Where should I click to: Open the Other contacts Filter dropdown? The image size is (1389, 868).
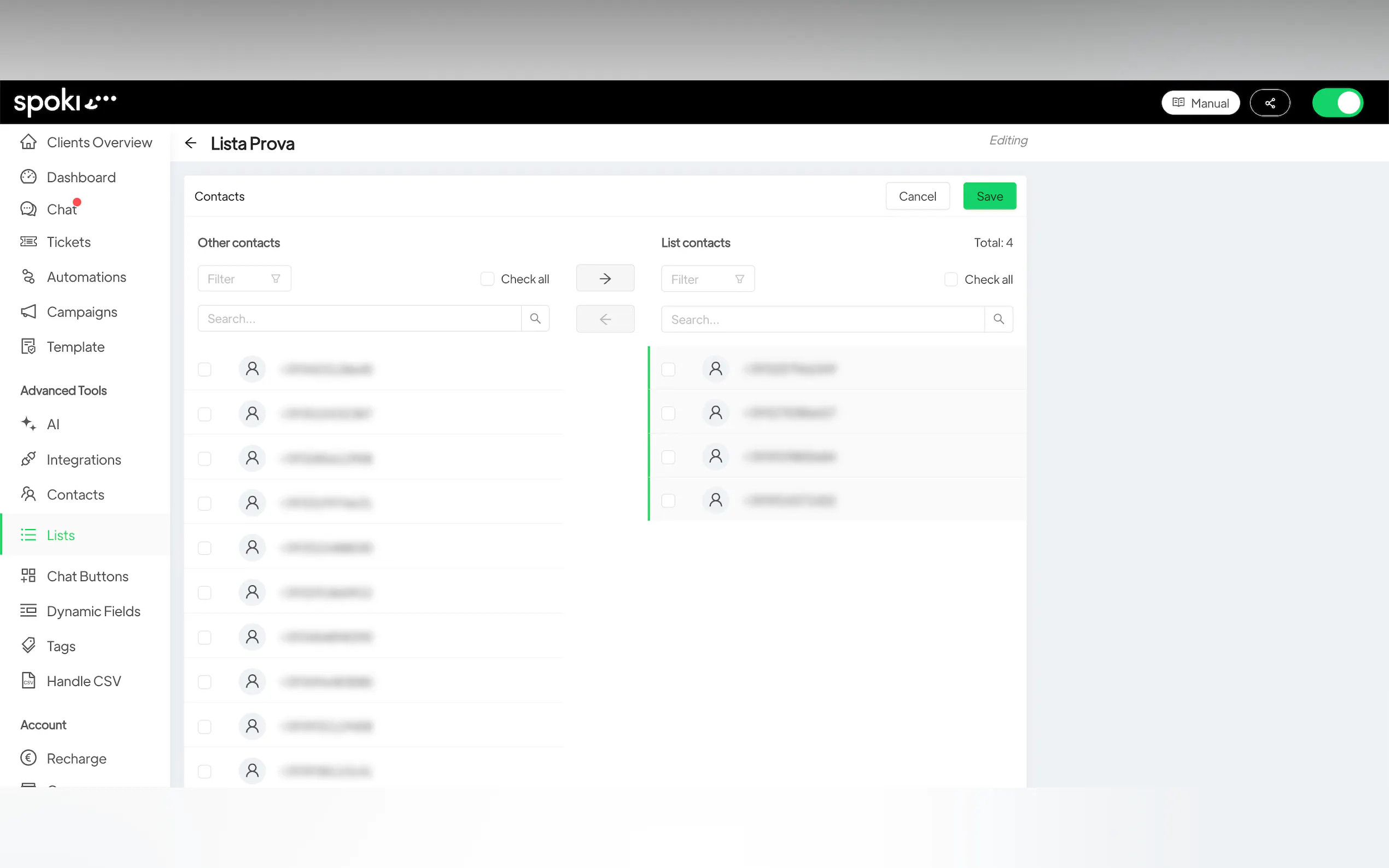click(x=244, y=278)
